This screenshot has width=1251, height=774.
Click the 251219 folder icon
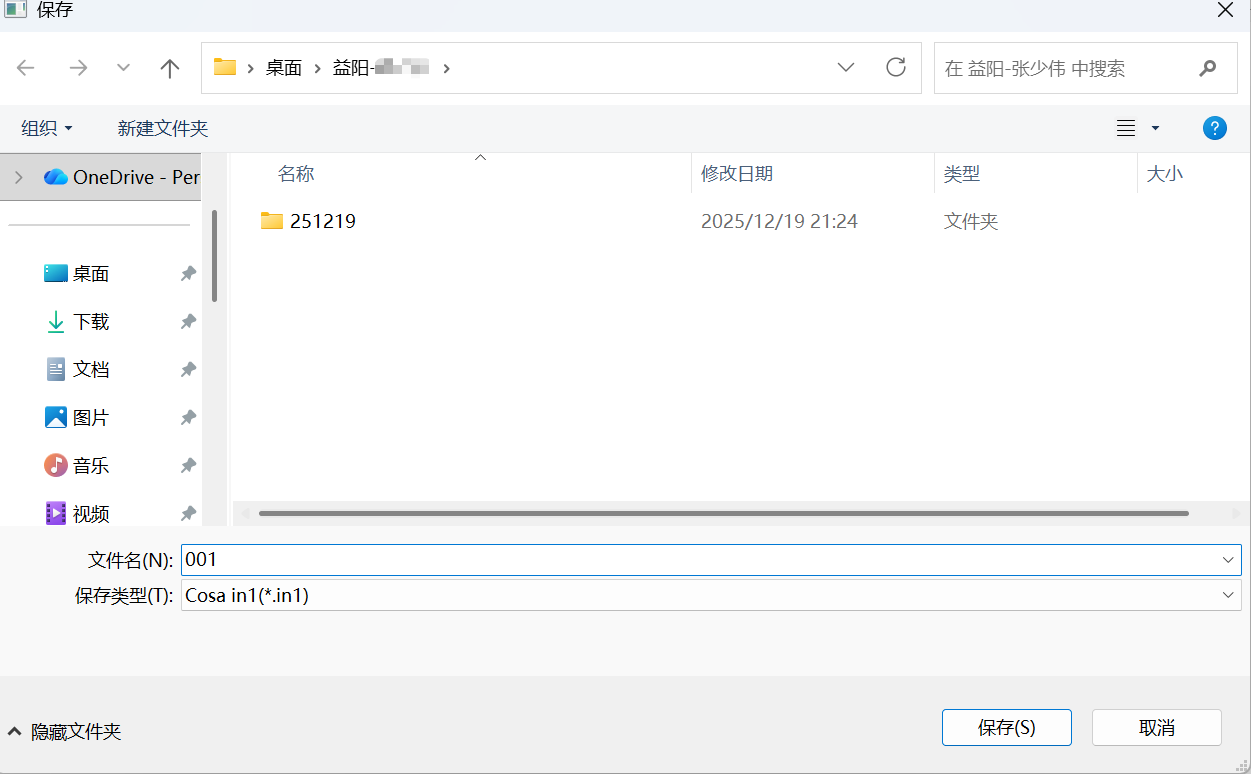coord(272,221)
